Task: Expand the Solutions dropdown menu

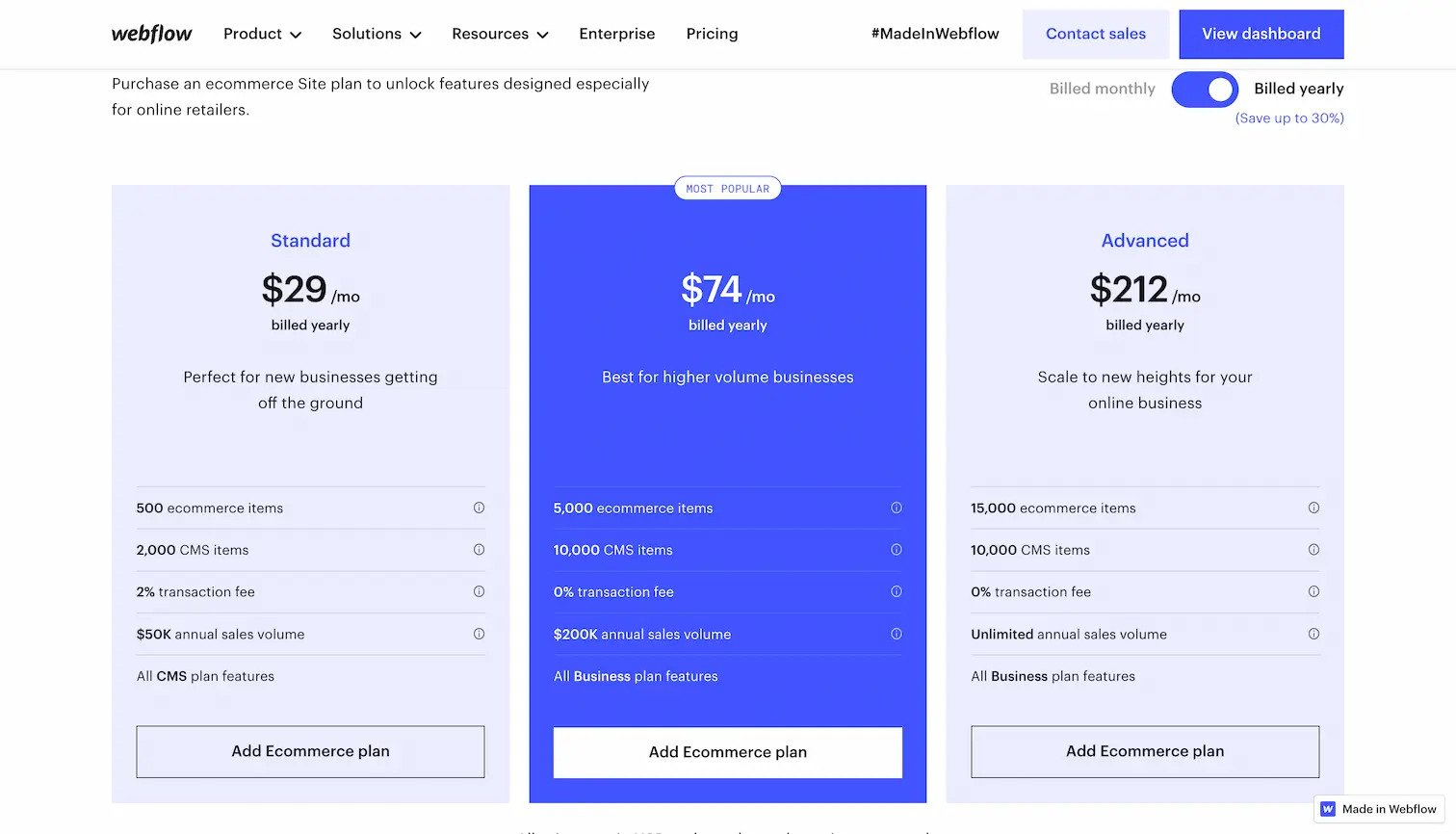Action: (x=377, y=34)
